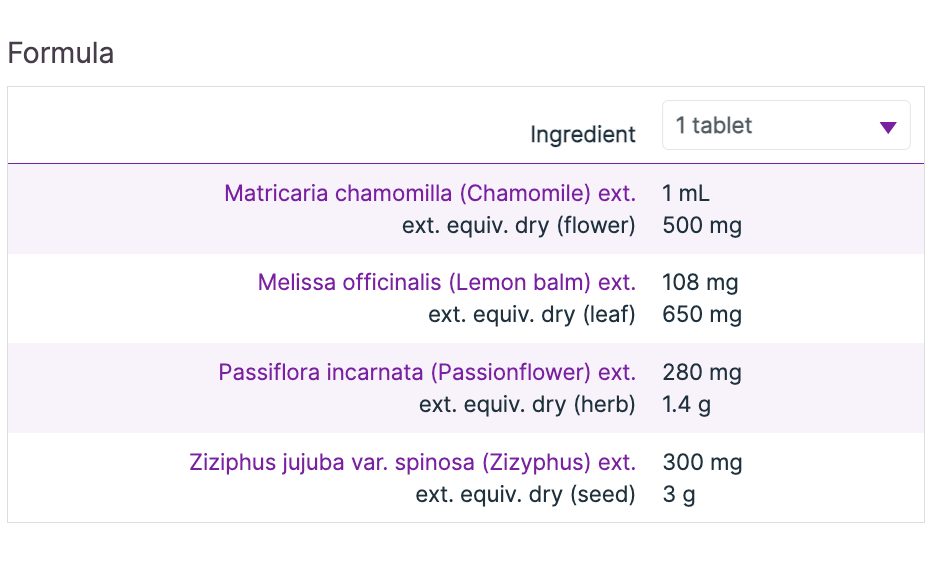Click the Formula section heading

tap(60, 53)
